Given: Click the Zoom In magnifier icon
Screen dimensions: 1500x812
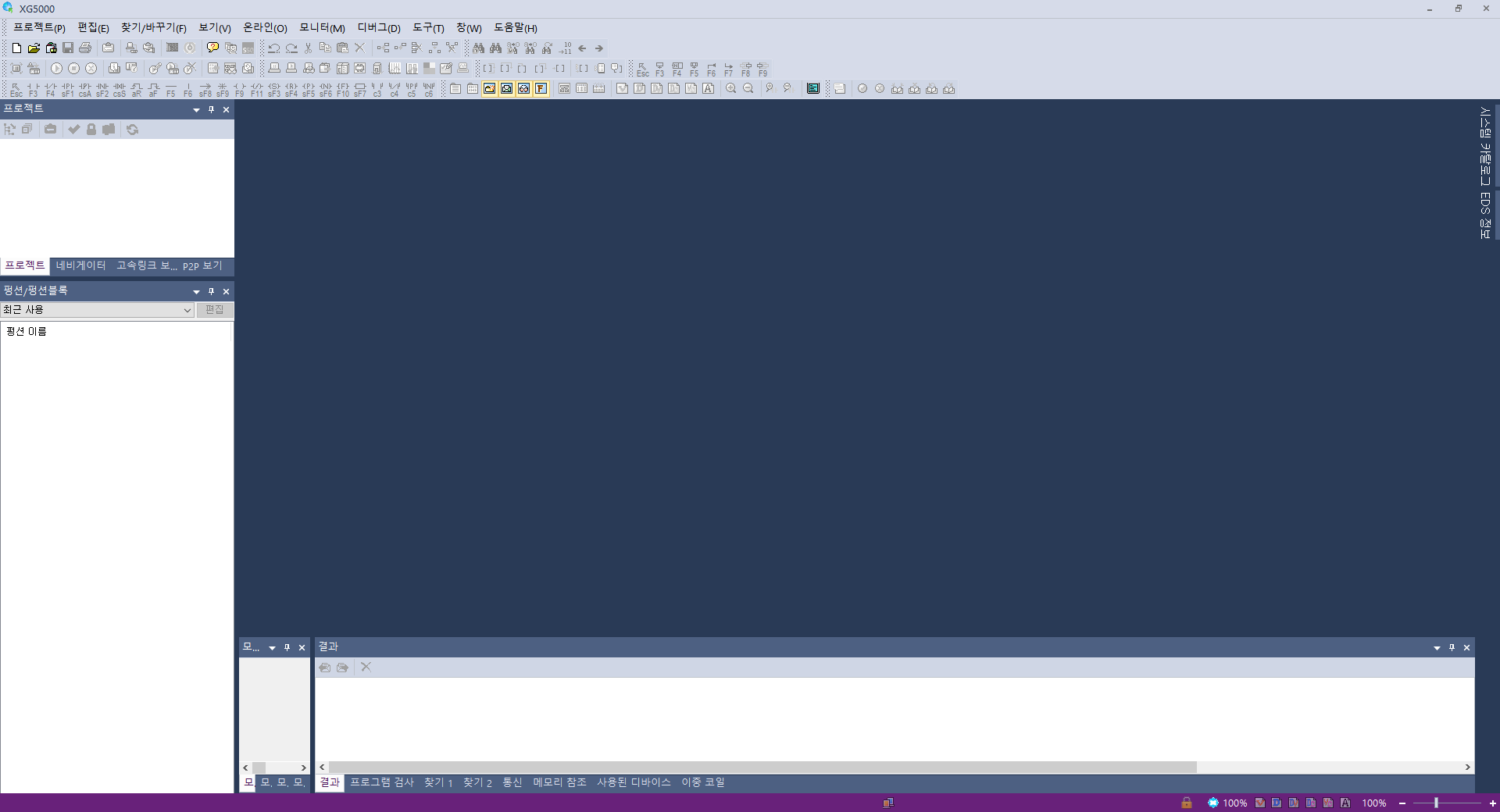Looking at the screenshot, I should [x=731, y=89].
